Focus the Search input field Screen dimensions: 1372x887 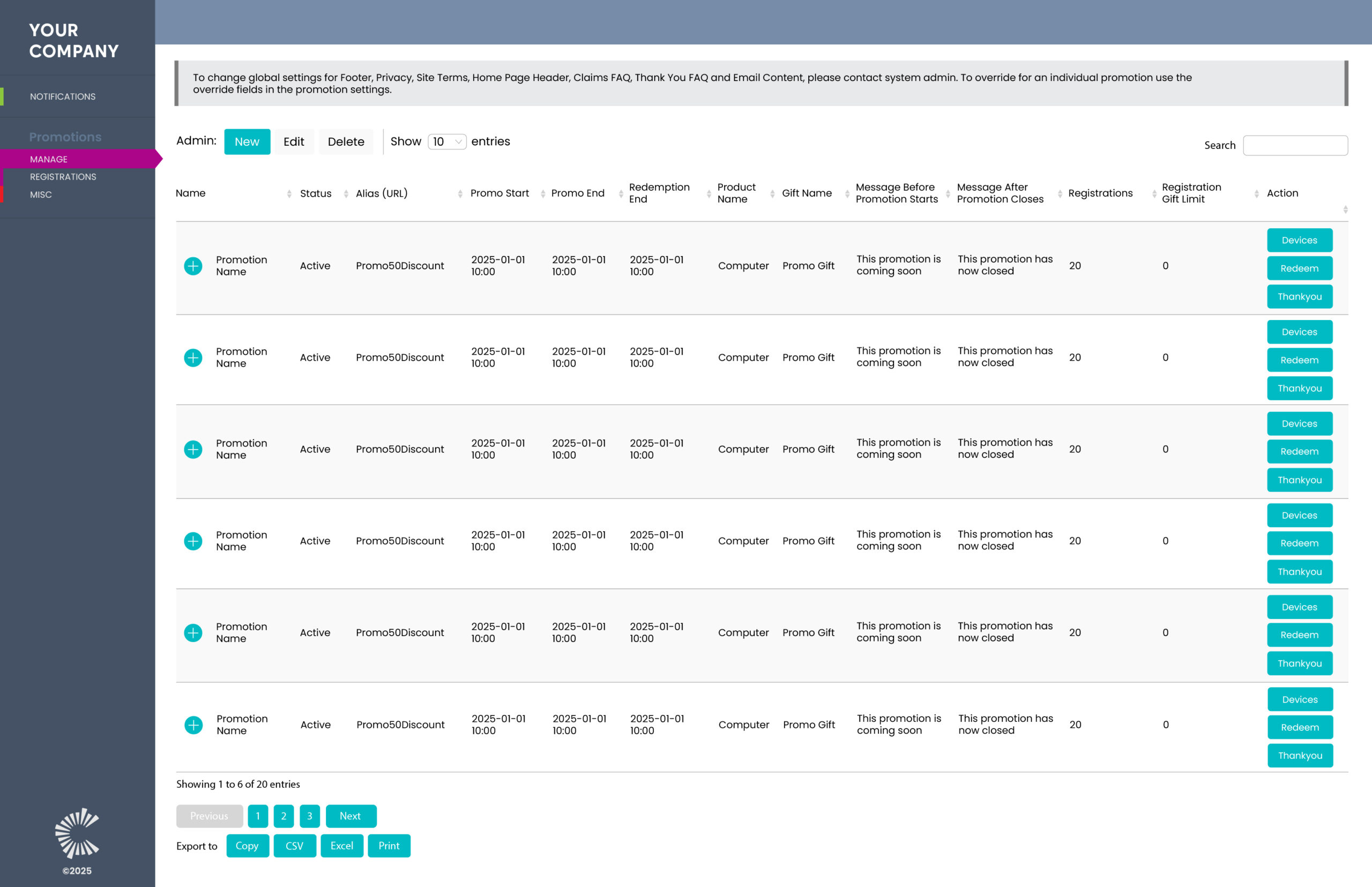[1295, 145]
